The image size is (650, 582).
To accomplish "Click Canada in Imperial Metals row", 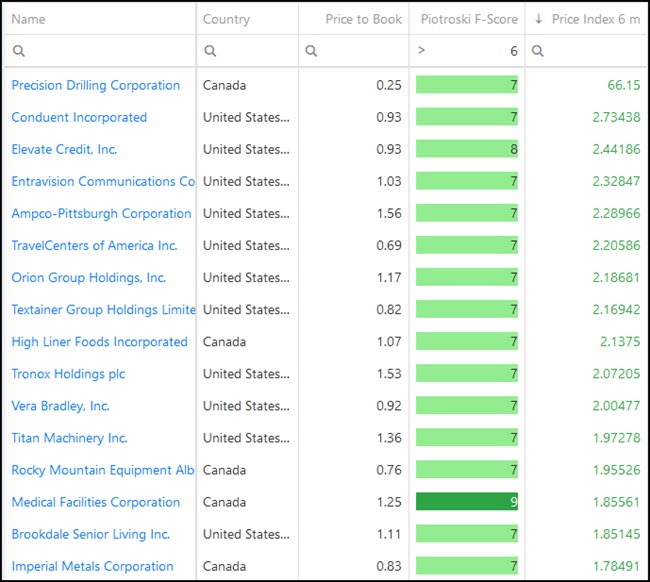I will point(224,566).
